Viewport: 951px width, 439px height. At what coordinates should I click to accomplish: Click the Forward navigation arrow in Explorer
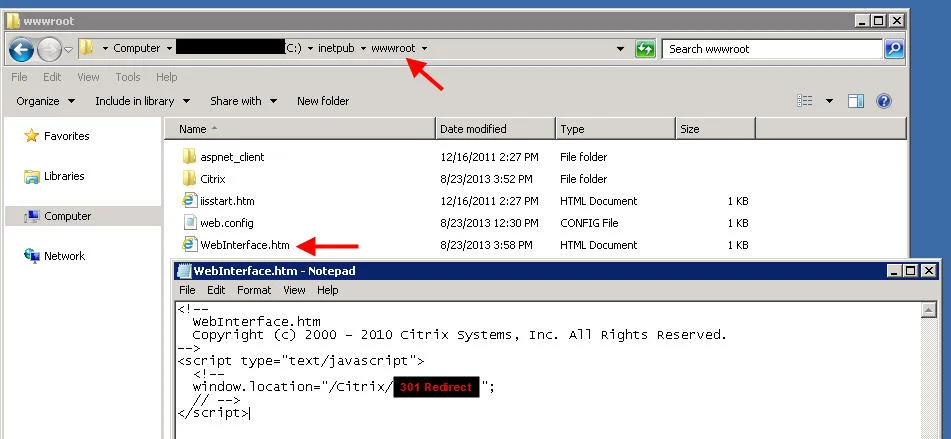[49, 49]
